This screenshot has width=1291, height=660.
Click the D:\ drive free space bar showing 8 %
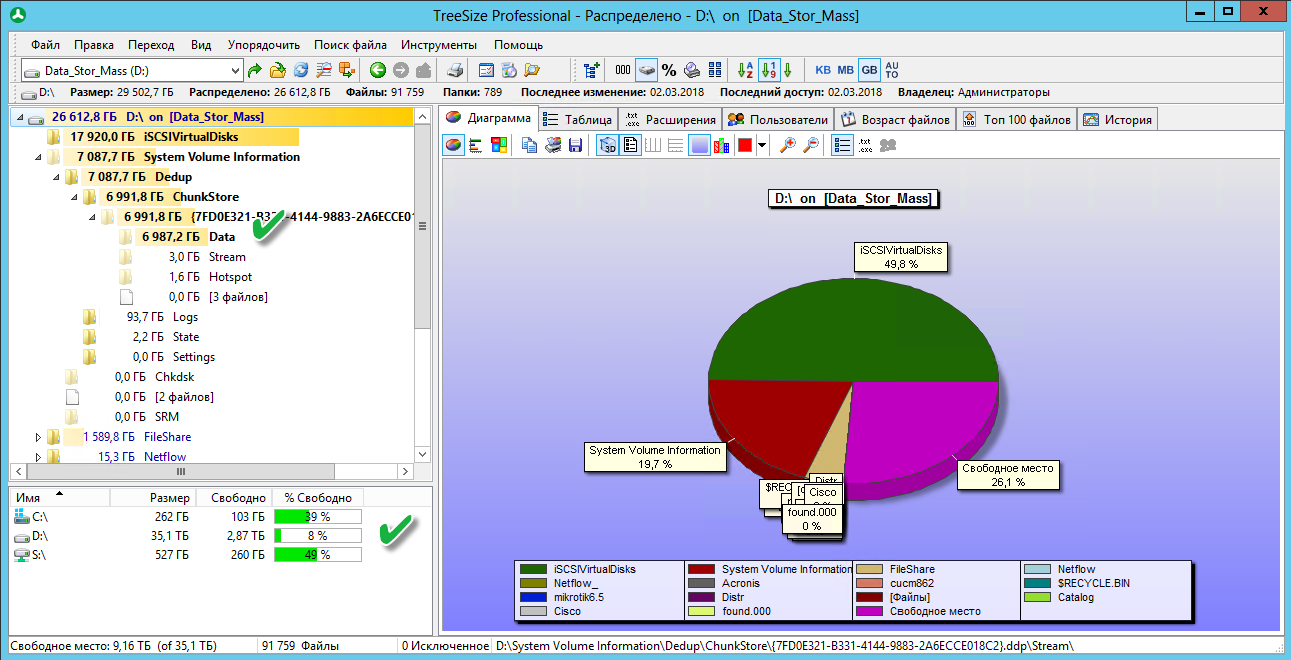(317, 536)
